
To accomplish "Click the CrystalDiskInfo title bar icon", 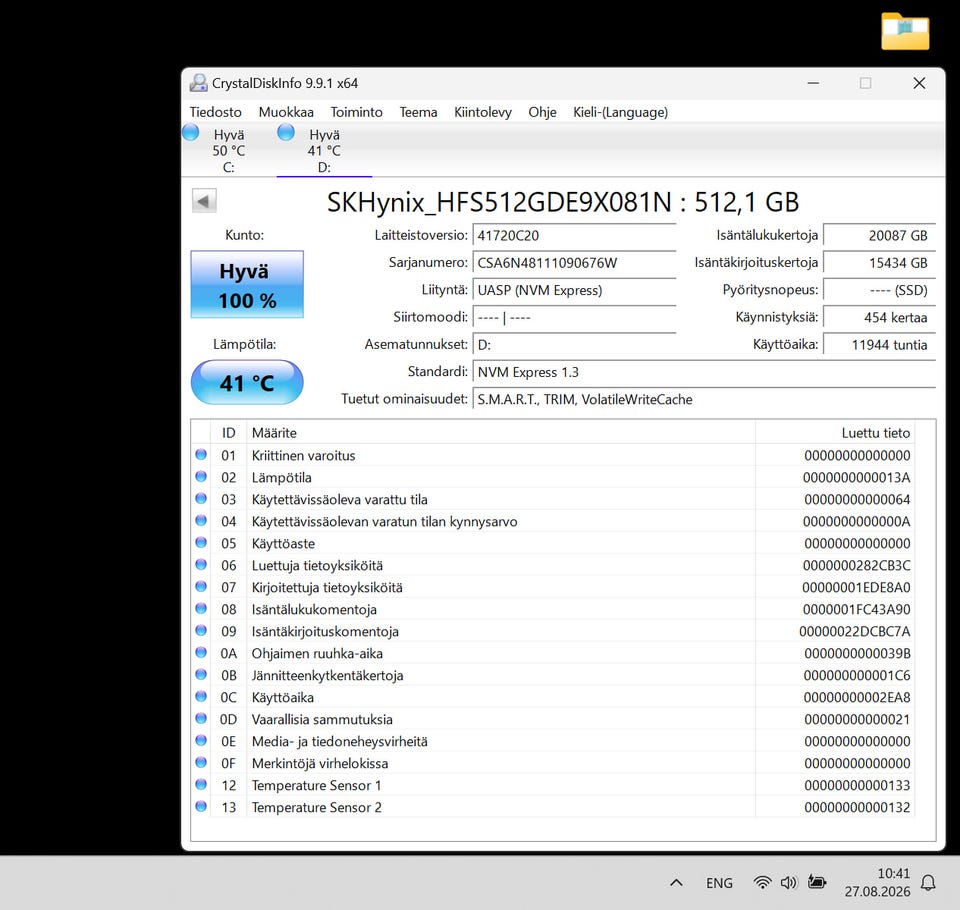I will point(198,83).
